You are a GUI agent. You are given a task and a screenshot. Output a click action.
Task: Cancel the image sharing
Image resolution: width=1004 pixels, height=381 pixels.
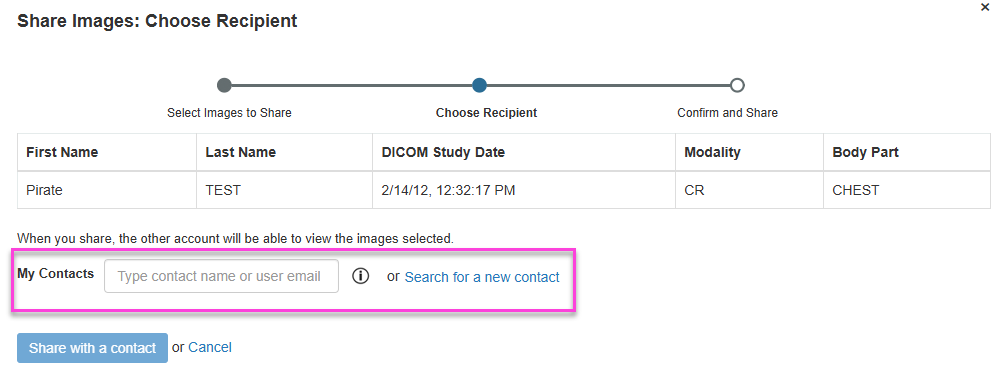point(210,347)
